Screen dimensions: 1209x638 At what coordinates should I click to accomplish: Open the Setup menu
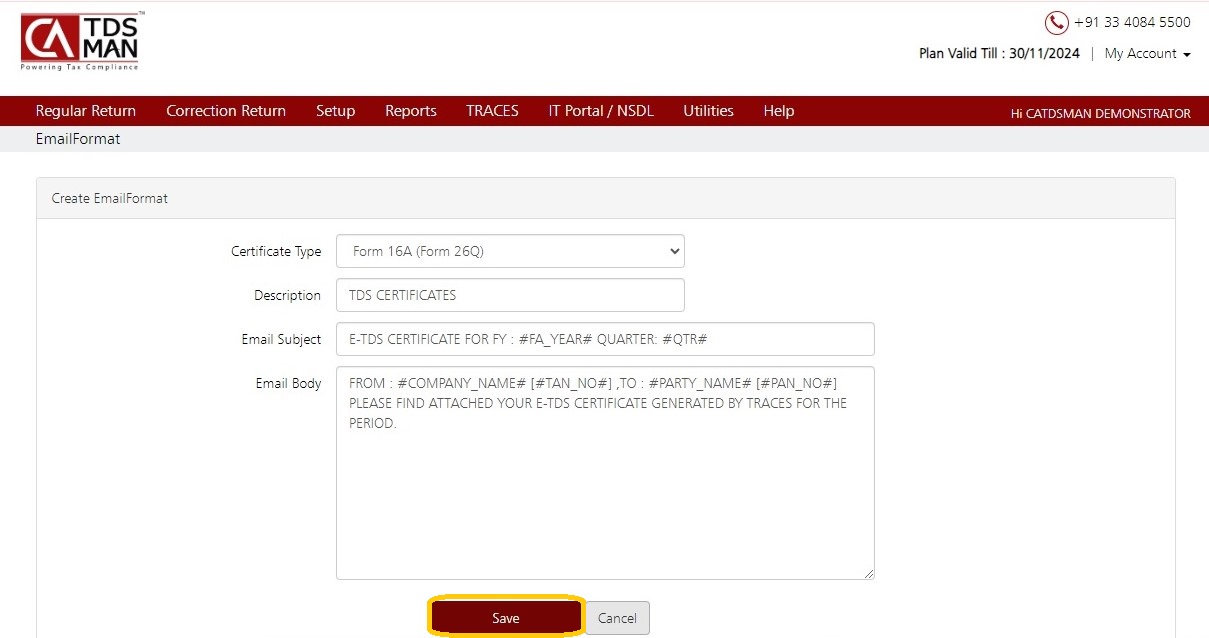coord(335,111)
